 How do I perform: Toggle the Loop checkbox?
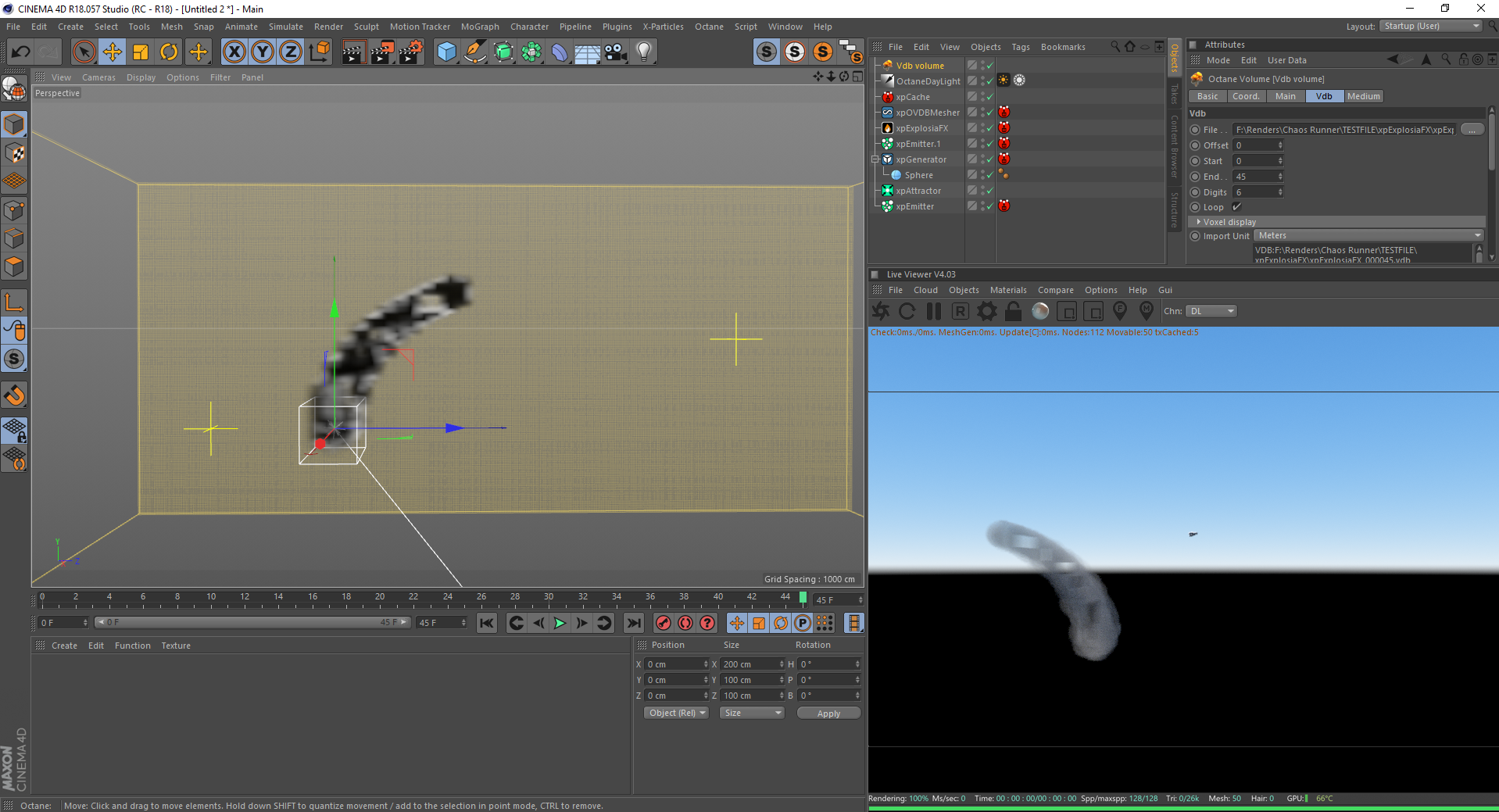click(1236, 207)
